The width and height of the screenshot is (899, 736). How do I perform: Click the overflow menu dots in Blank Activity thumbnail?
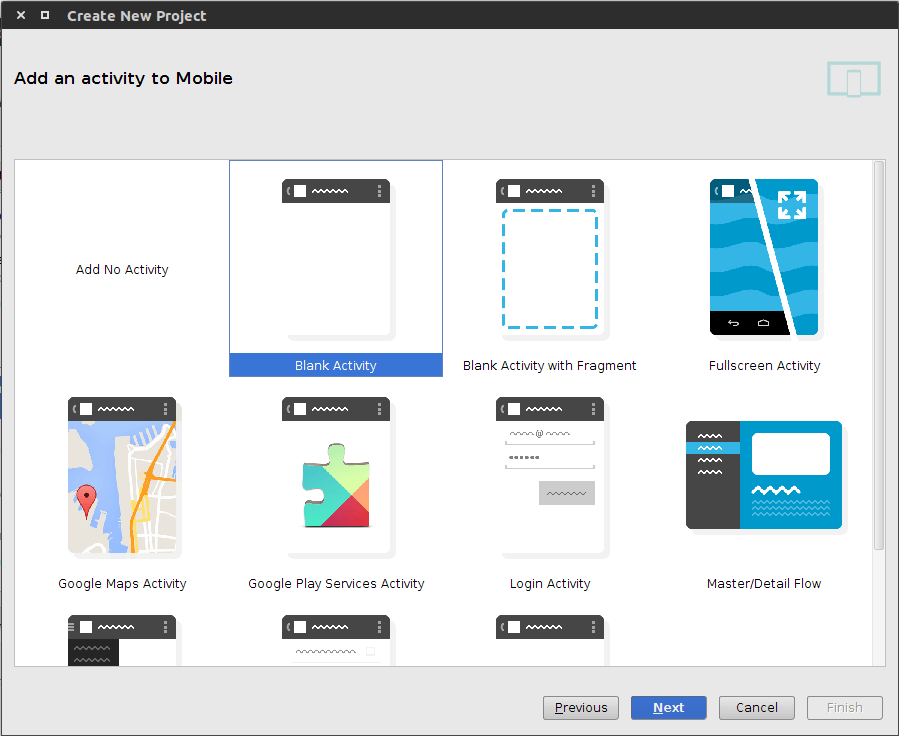380,191
